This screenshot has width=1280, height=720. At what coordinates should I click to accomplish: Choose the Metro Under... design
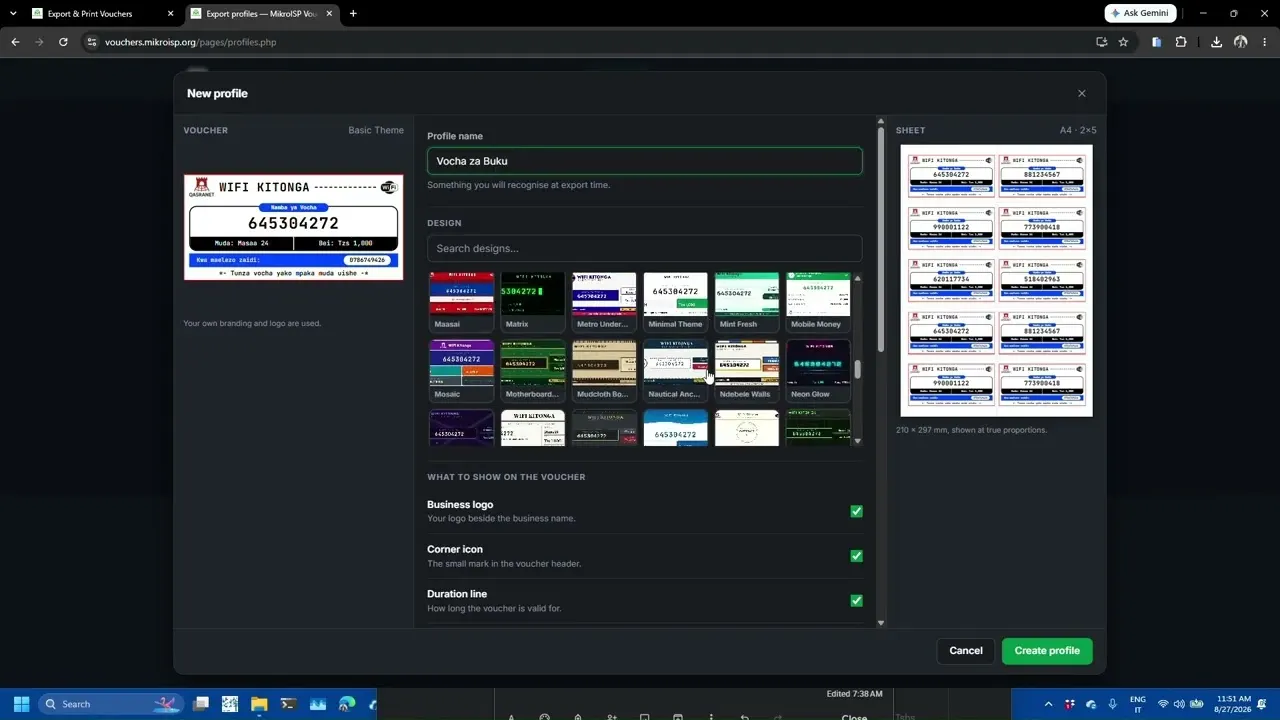[604, 302]
